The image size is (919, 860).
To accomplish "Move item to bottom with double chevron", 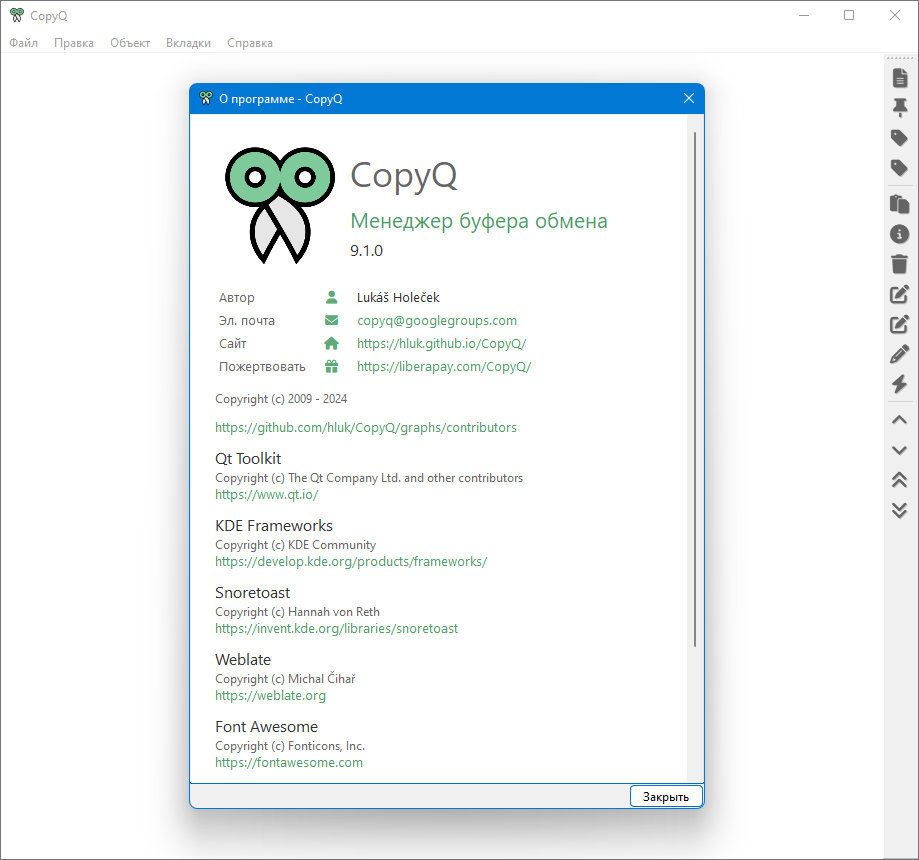I will coord(900,510).
